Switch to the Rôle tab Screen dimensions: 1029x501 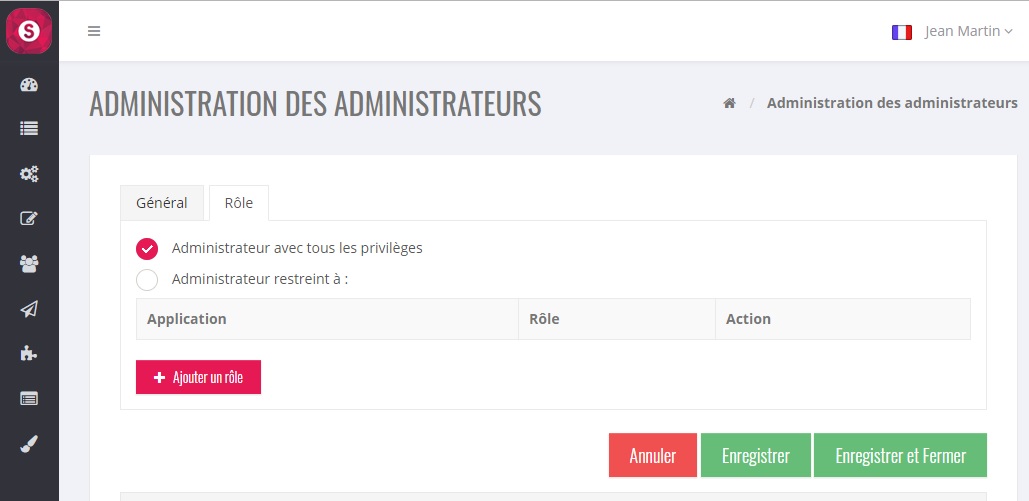tap(239, 203)
